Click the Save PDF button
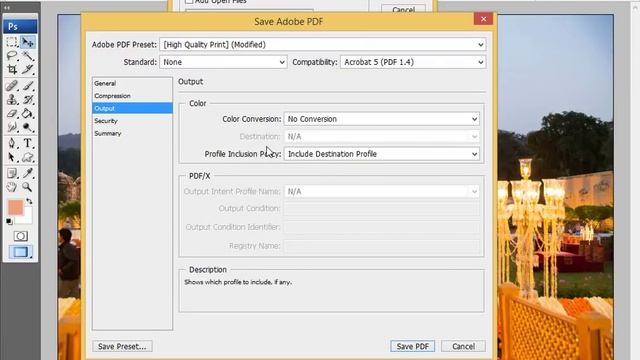The width and height of the screenshot is (640, 360). click(412, 346)
